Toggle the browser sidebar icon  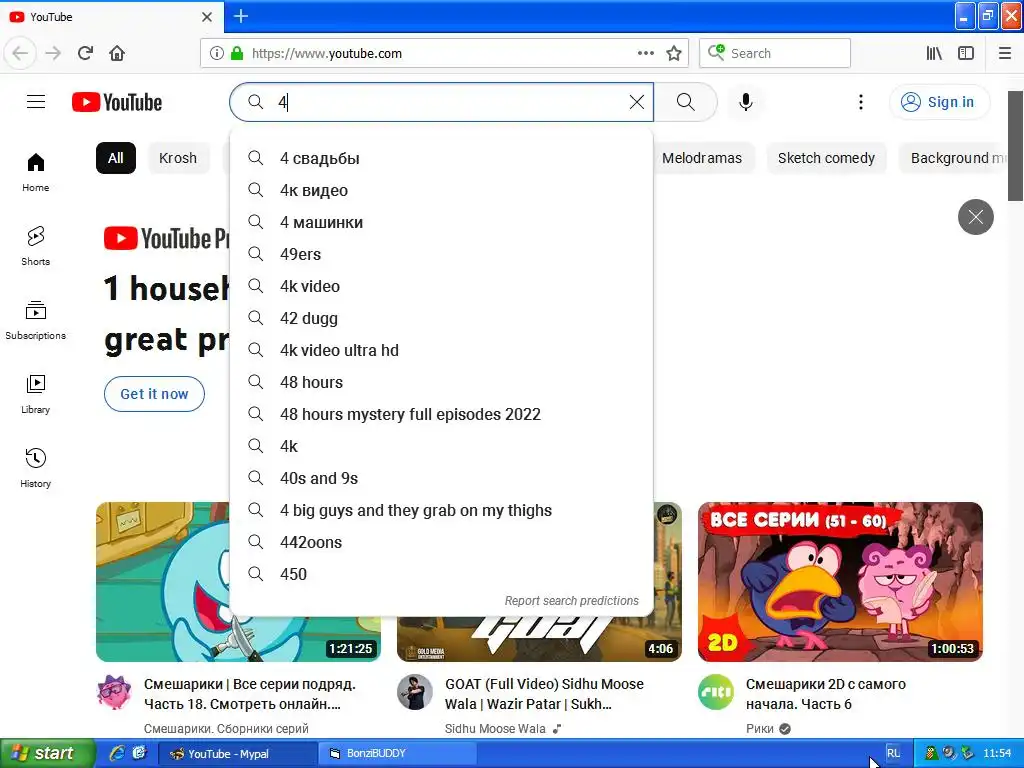tap(966, 53)
